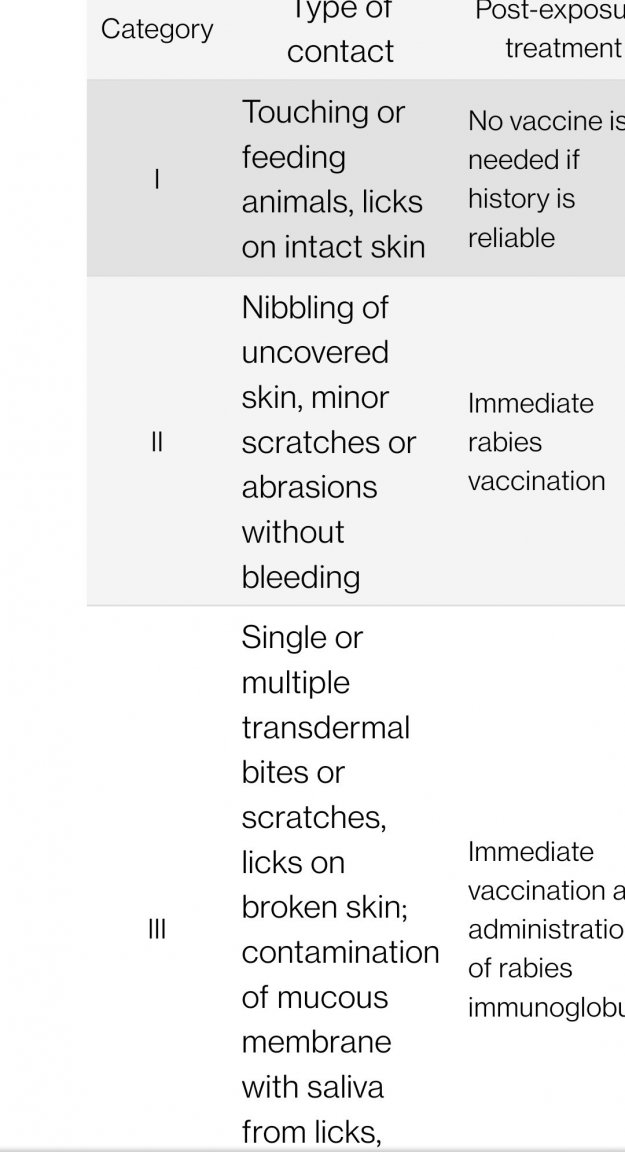
Task: Select the word "bleeding"
Action: pyautogui.click(x=300, y=577)
